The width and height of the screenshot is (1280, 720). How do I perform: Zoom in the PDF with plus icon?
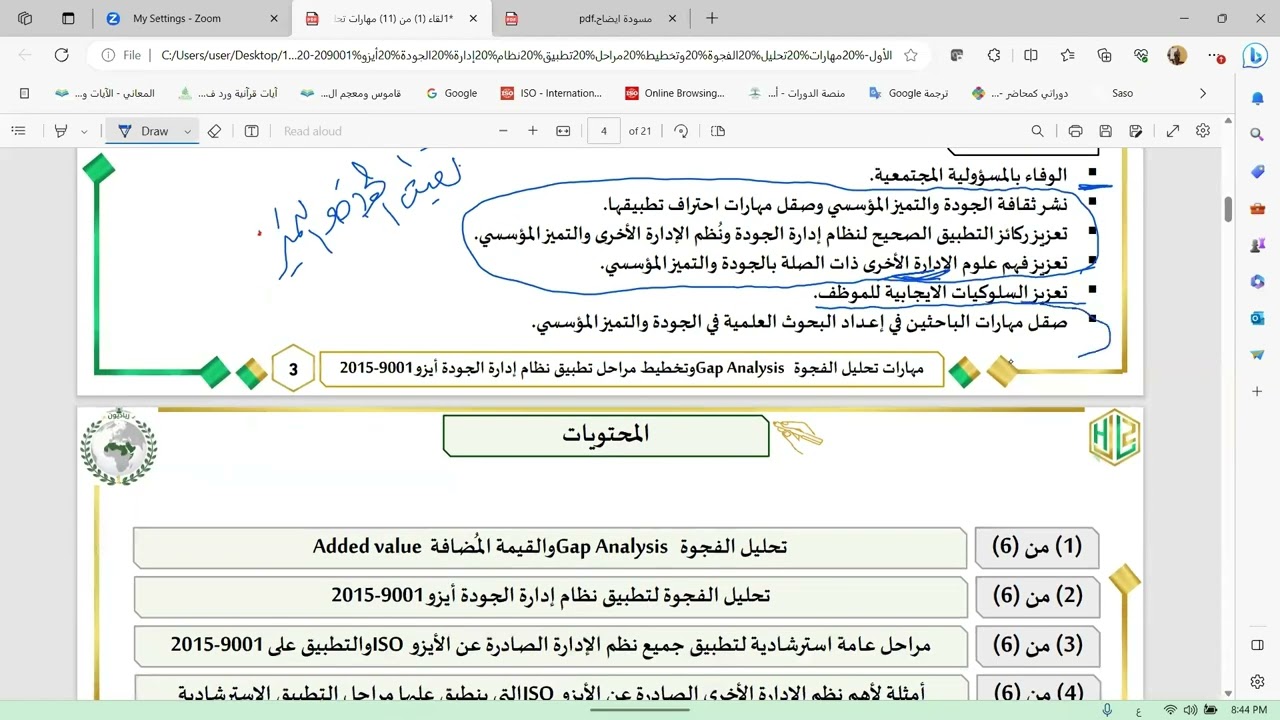533,131
